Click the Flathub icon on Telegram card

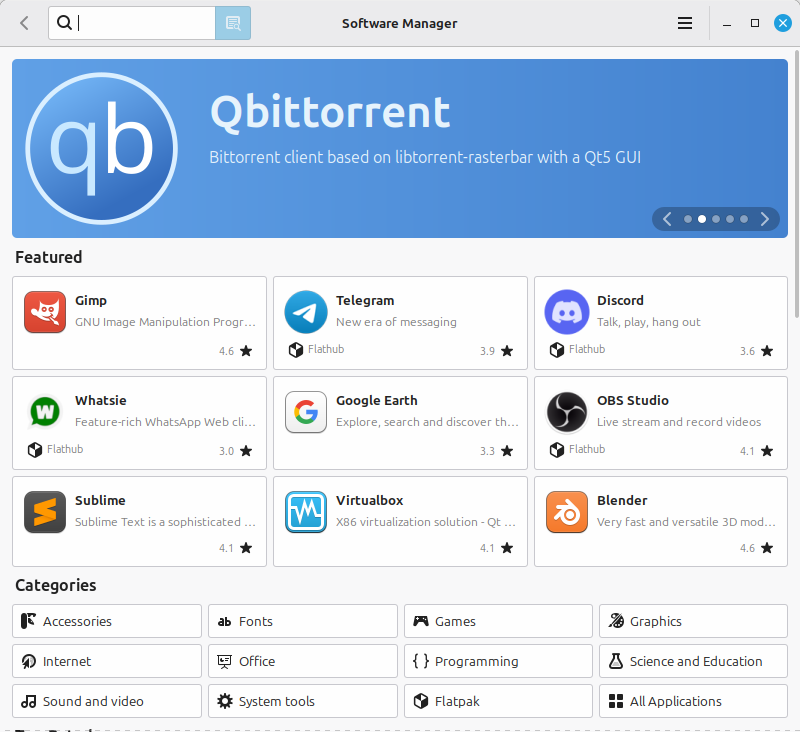tap(296, 350)
